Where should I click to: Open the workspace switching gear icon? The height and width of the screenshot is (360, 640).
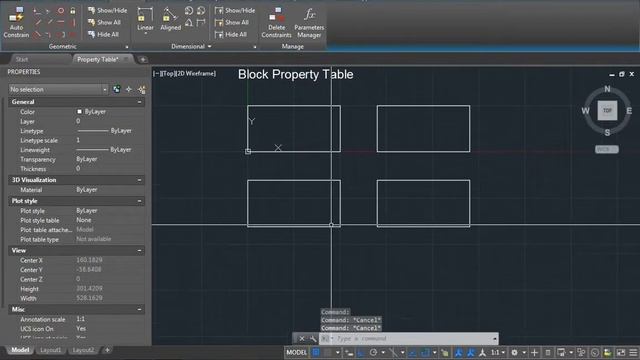pos(514,352)
